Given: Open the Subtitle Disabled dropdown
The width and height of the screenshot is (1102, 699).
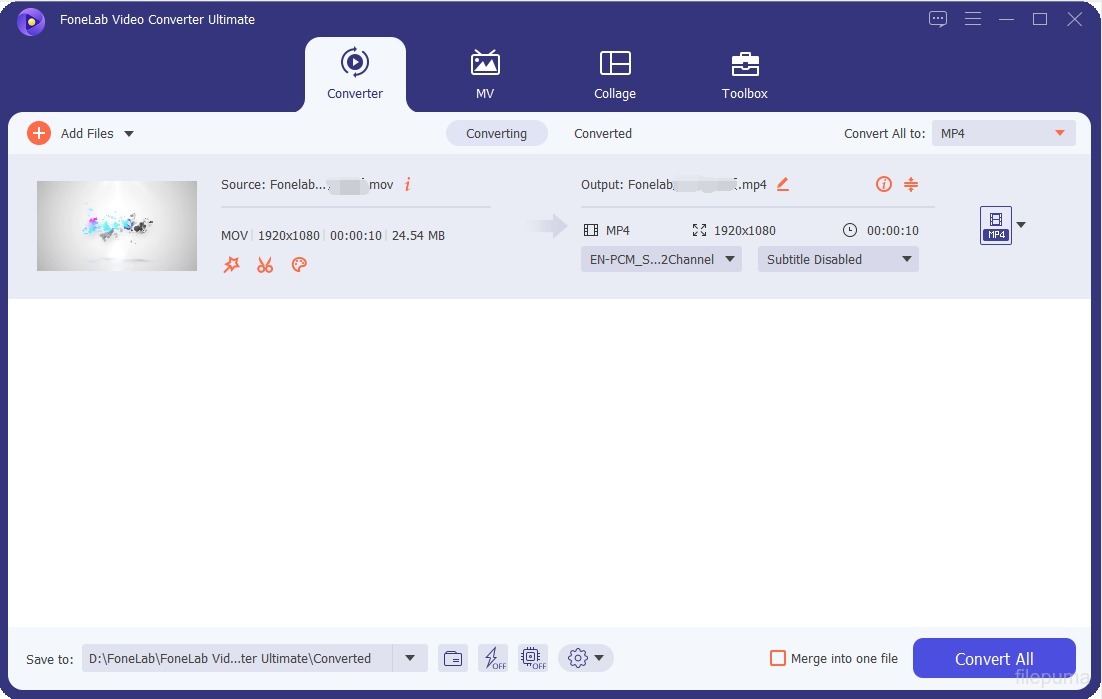Looking at the screenshot, I should point(838,259).
